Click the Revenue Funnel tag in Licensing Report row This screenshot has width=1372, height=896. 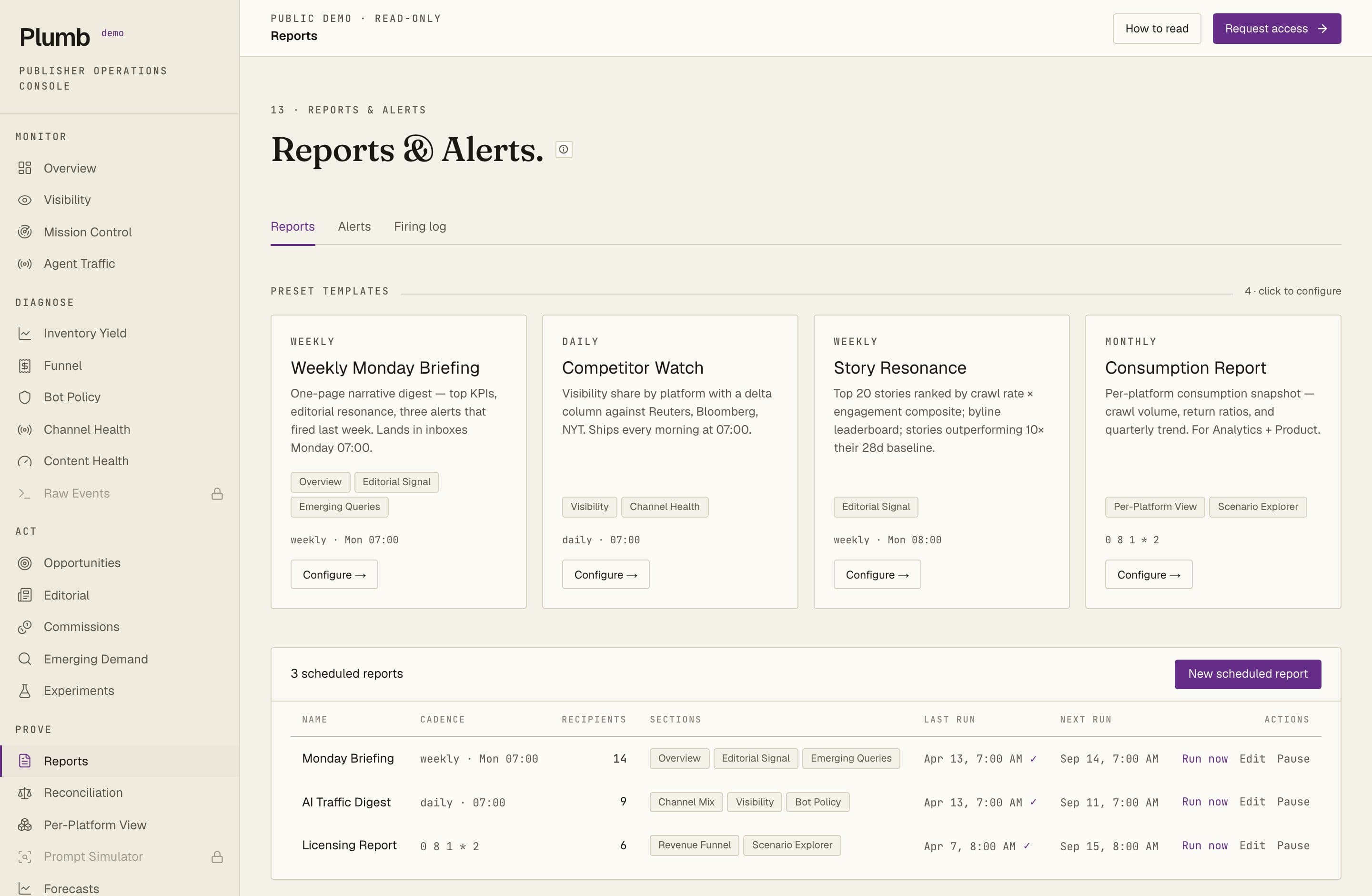pos(694,845)
